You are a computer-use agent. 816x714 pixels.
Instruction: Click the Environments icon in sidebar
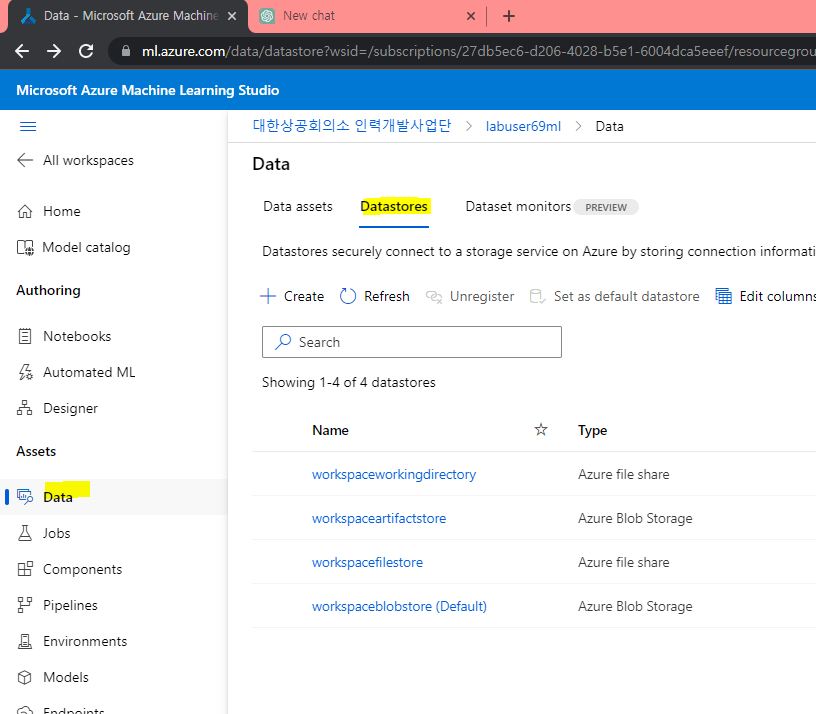click(x=25, y=641)
